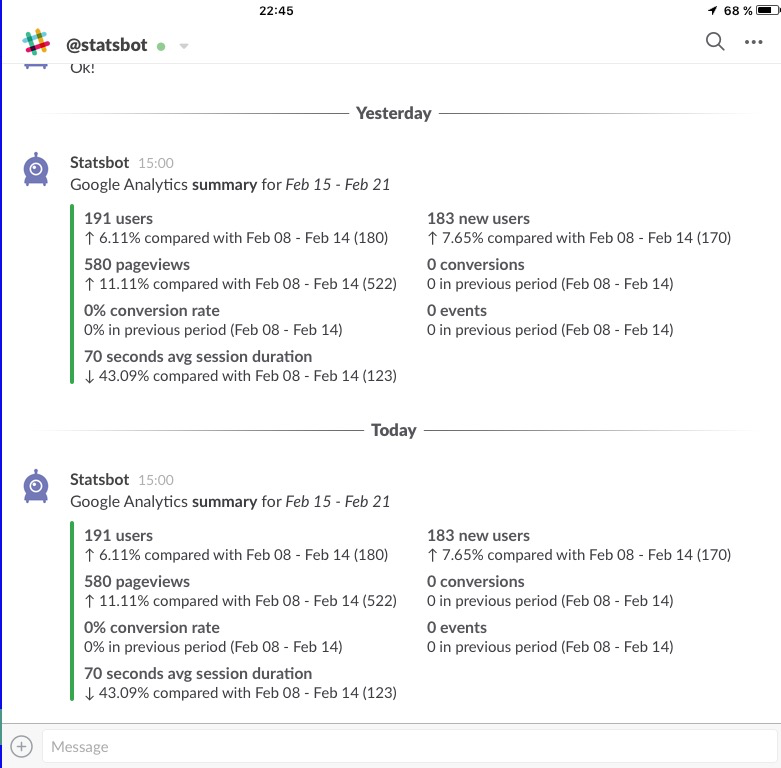Tap the 191 users stat in today's summary
The width and height of the screenshot is (781, 768).
119,535
